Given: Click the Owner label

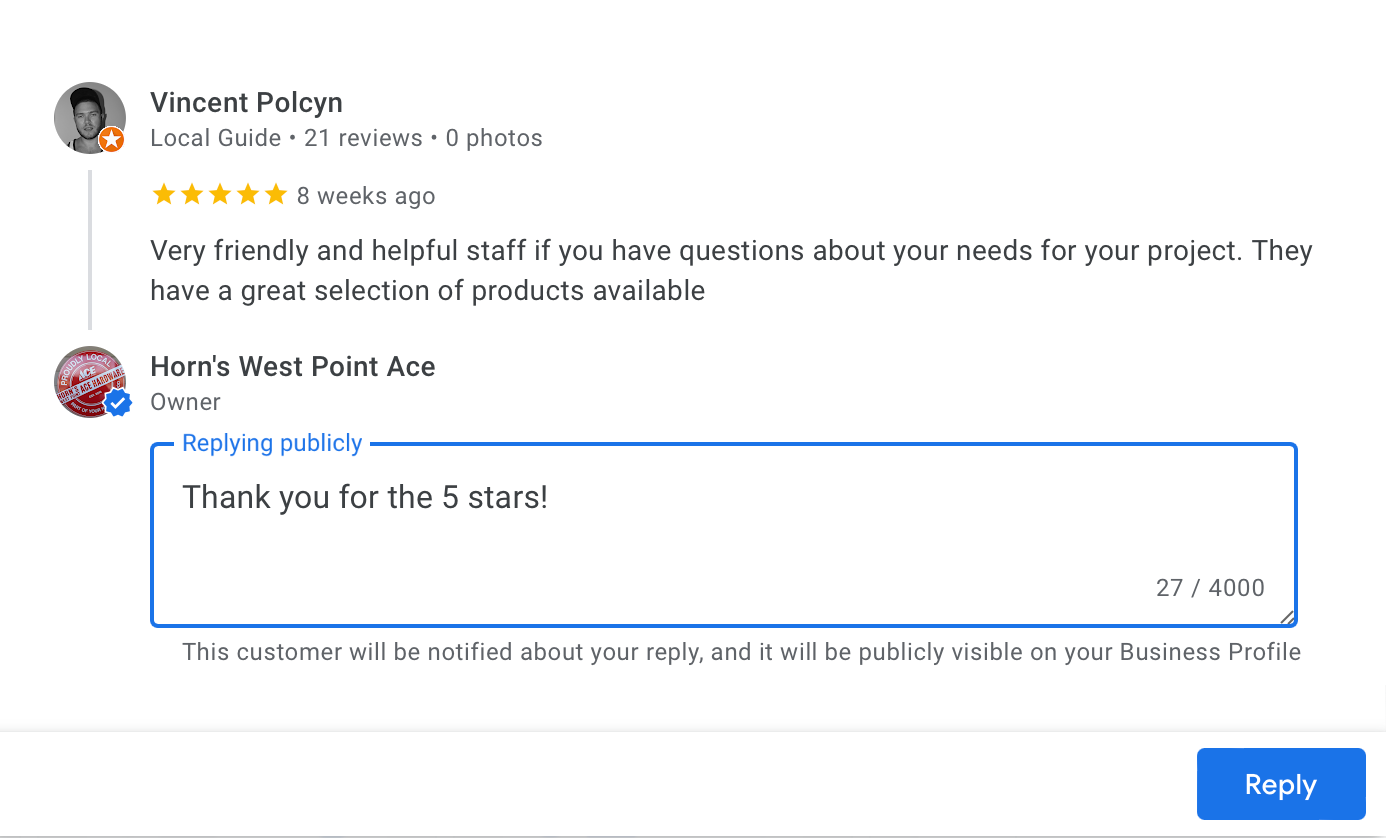Looking at the screenshot, I should 185,402.
